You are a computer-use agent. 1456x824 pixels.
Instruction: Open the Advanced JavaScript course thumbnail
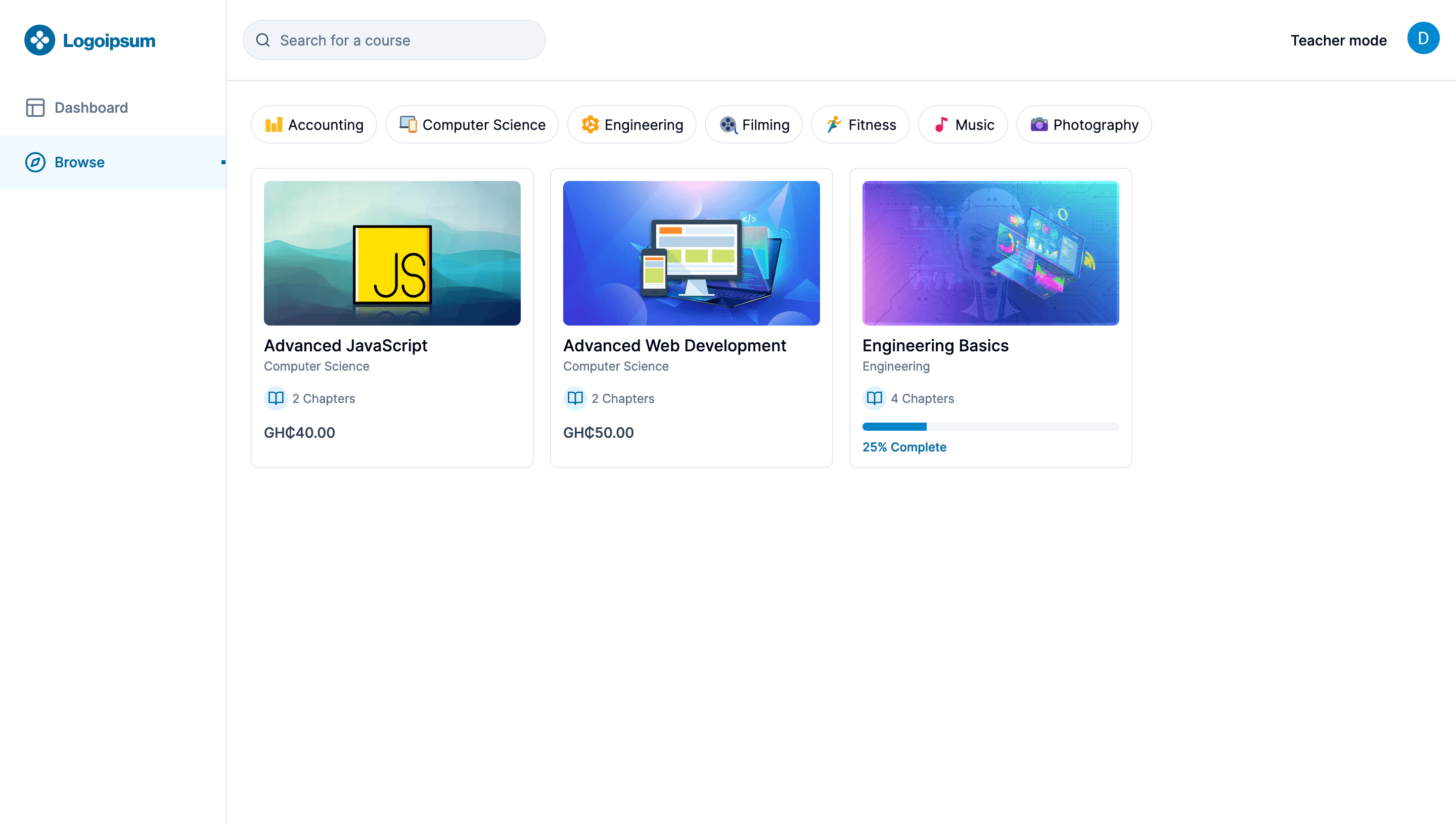click(x=392, y=253)
